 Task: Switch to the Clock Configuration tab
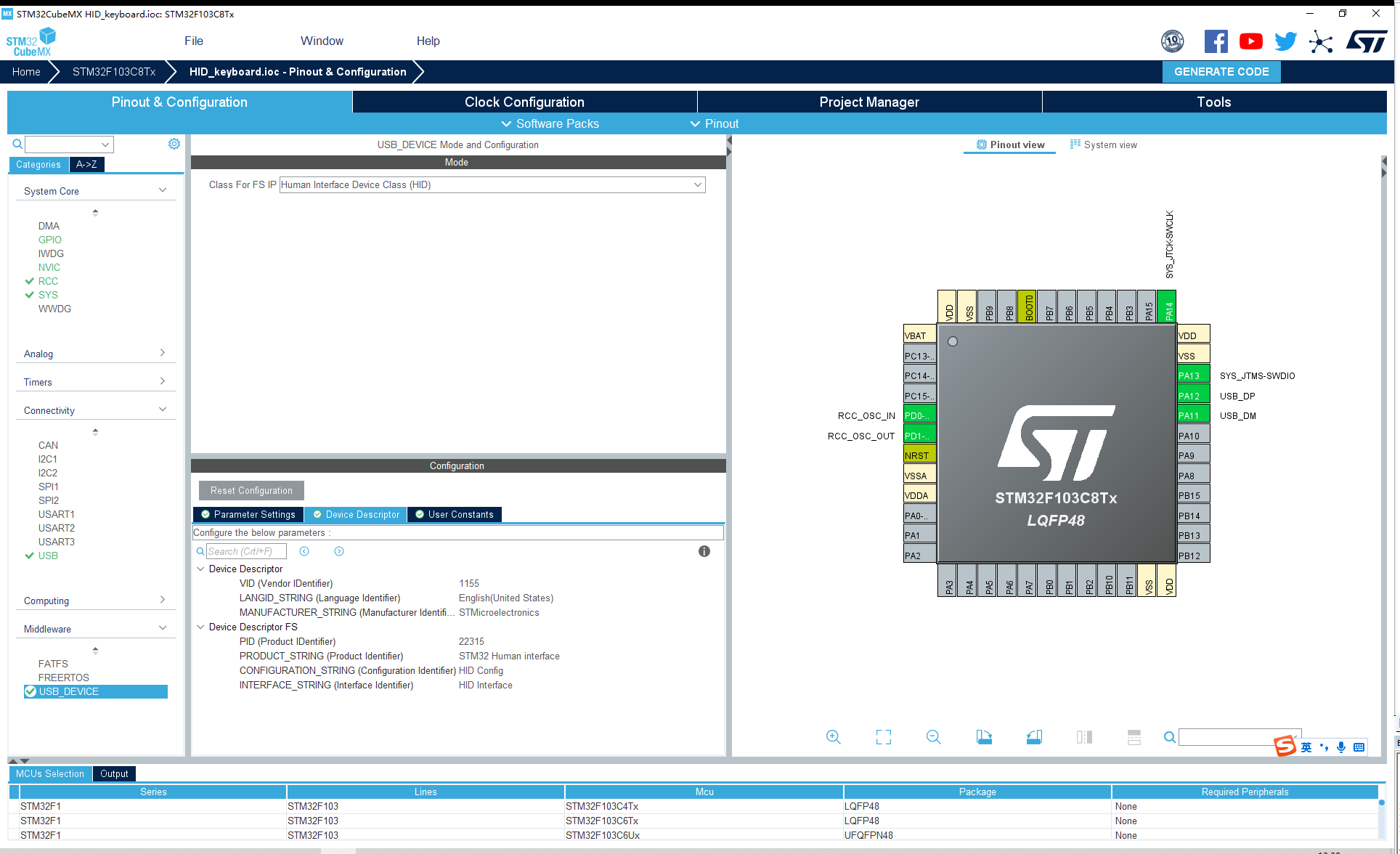[524, 101]
